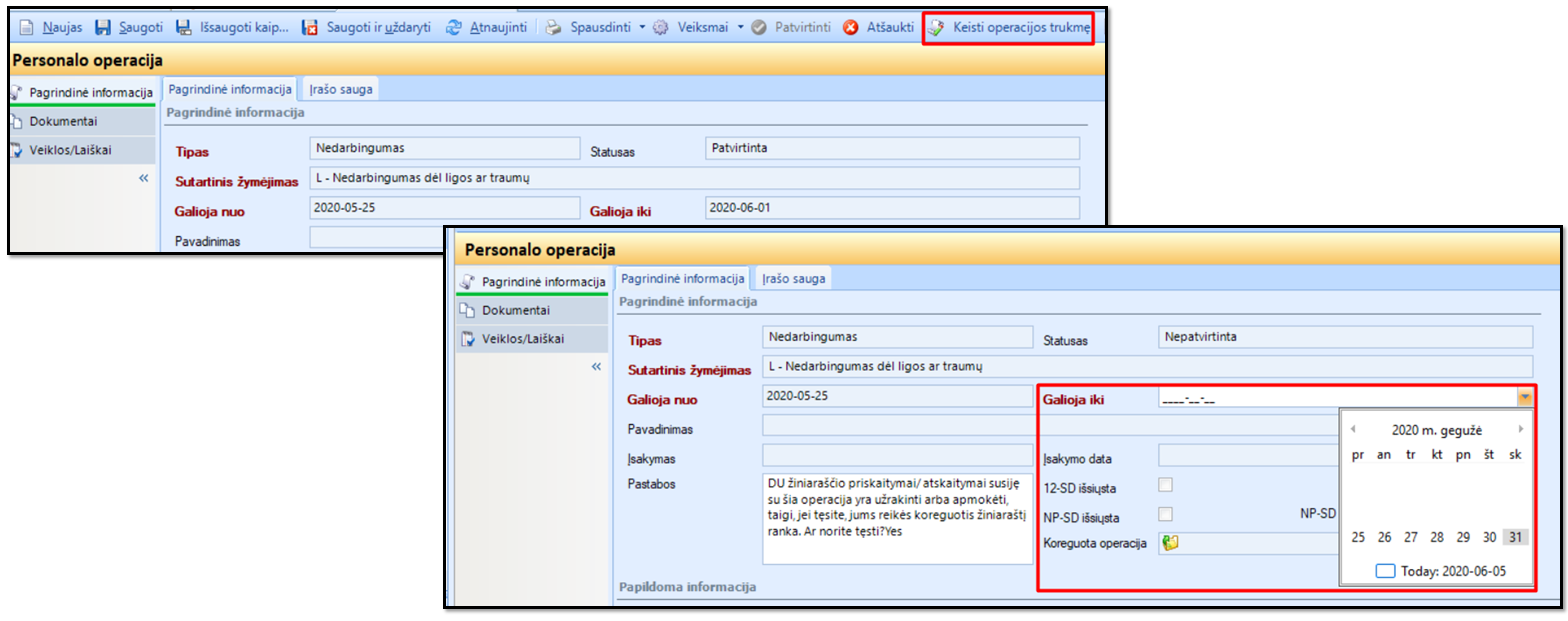
Task: Enable the NP-SD išsiųsta checkbox
Action: 1165,516
